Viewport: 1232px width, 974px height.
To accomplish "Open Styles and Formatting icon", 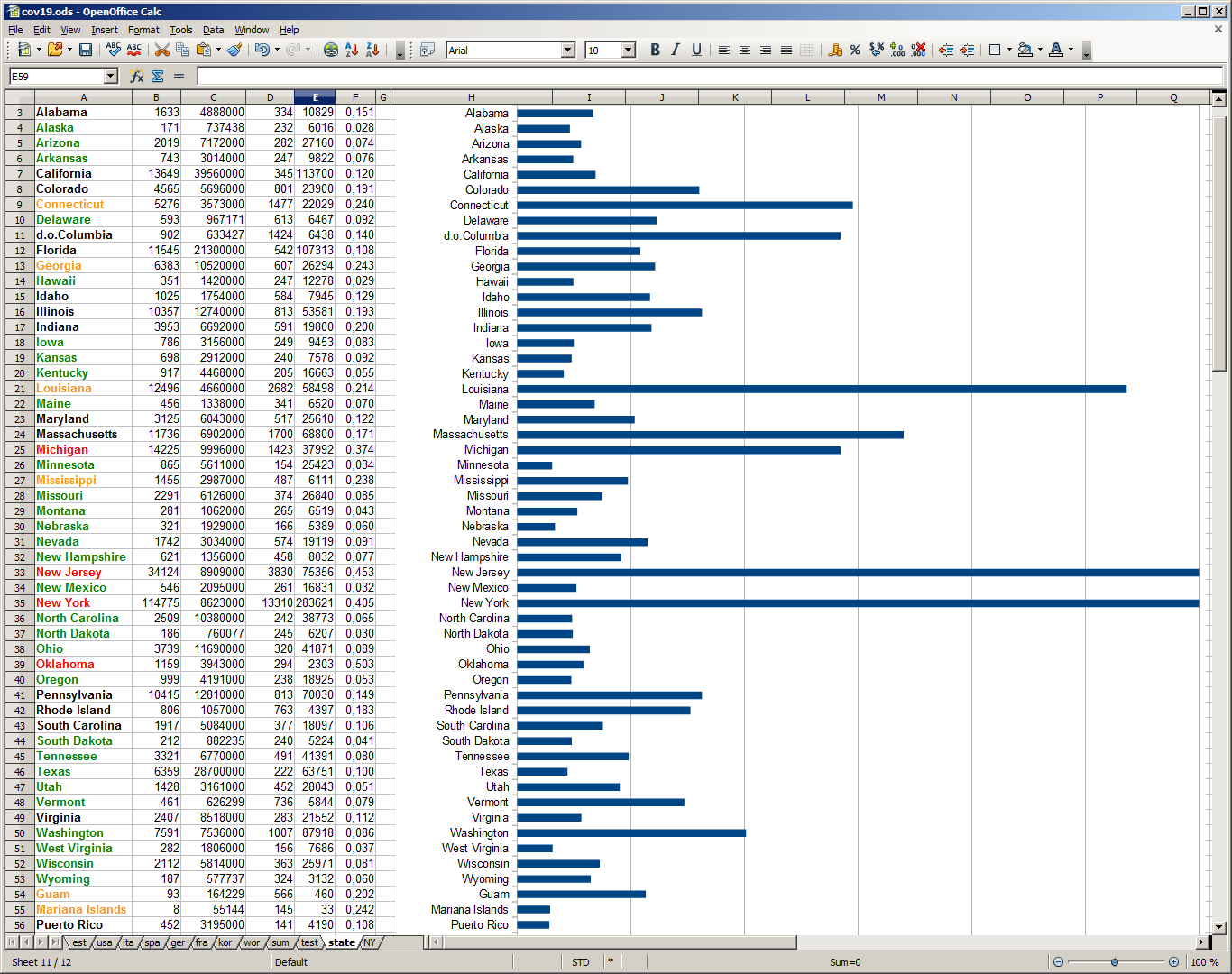I will click(x=428, y=50).
